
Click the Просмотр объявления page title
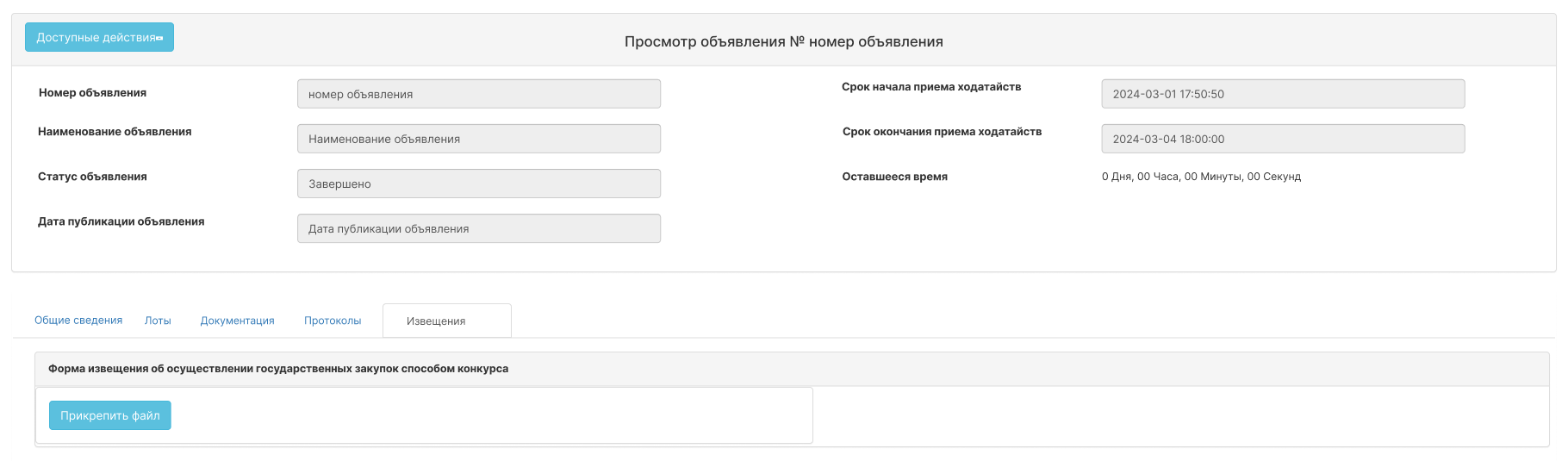(784, 41)
